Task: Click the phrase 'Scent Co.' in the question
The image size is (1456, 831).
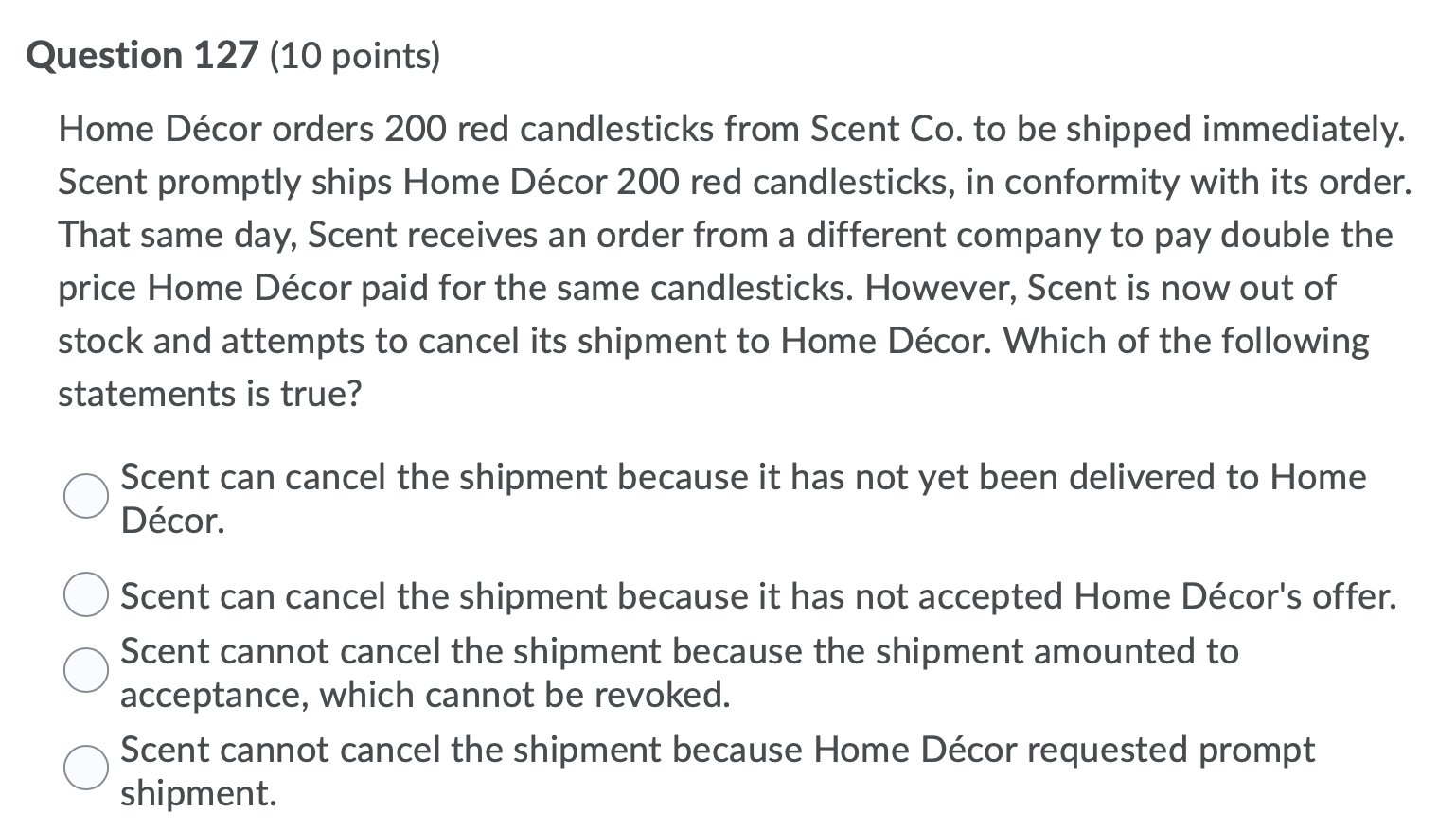Action: tap(884, 129)
